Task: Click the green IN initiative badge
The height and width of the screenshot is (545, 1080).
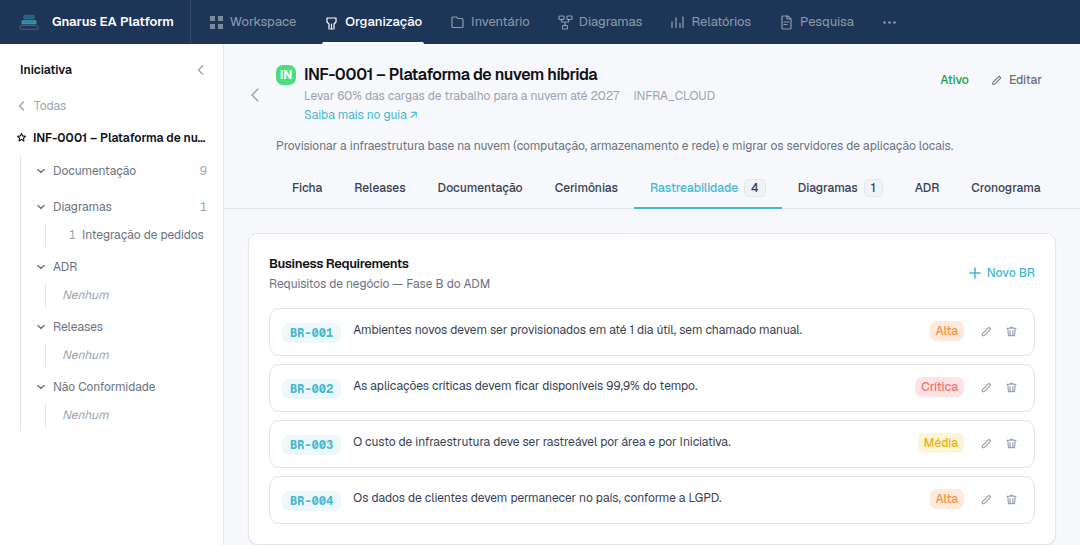Action: click(x=286, y=74)
